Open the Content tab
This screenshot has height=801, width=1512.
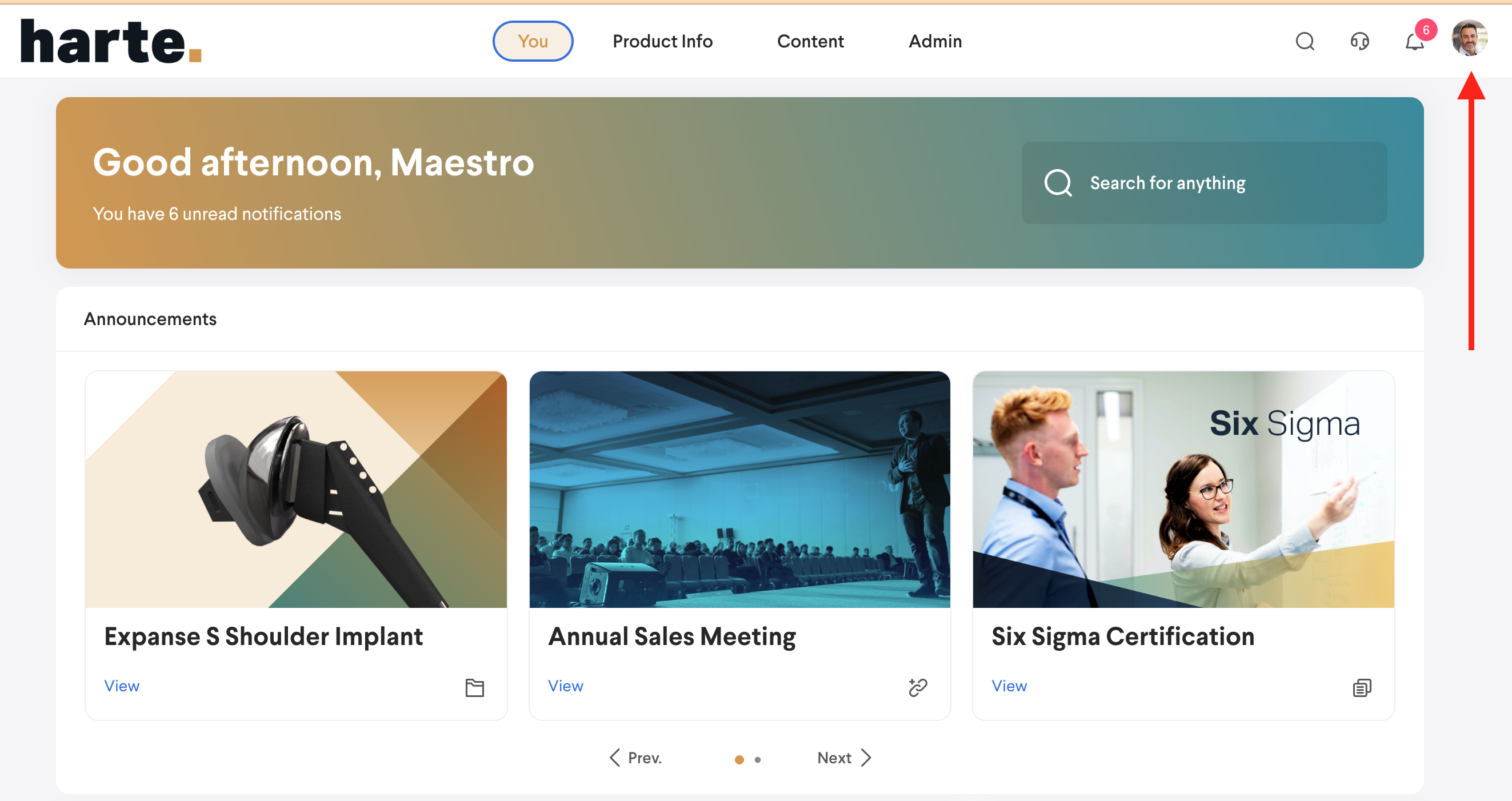click(810, 41)
